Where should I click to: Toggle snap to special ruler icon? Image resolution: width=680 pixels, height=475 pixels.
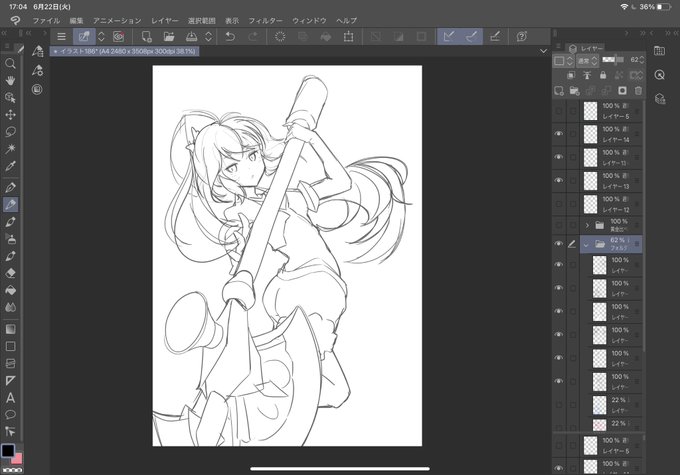[471, 36]
